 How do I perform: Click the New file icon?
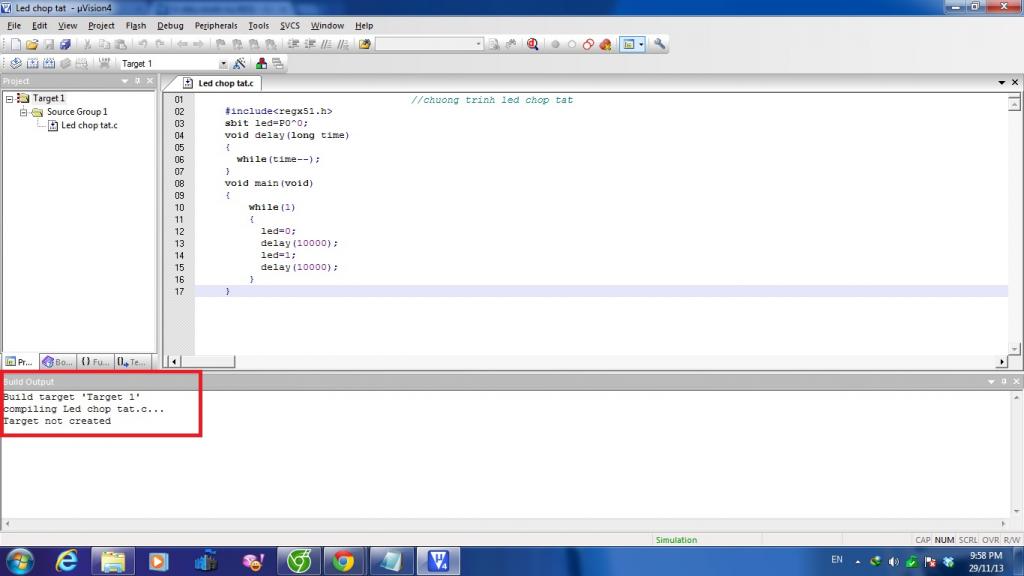point(15,44)
